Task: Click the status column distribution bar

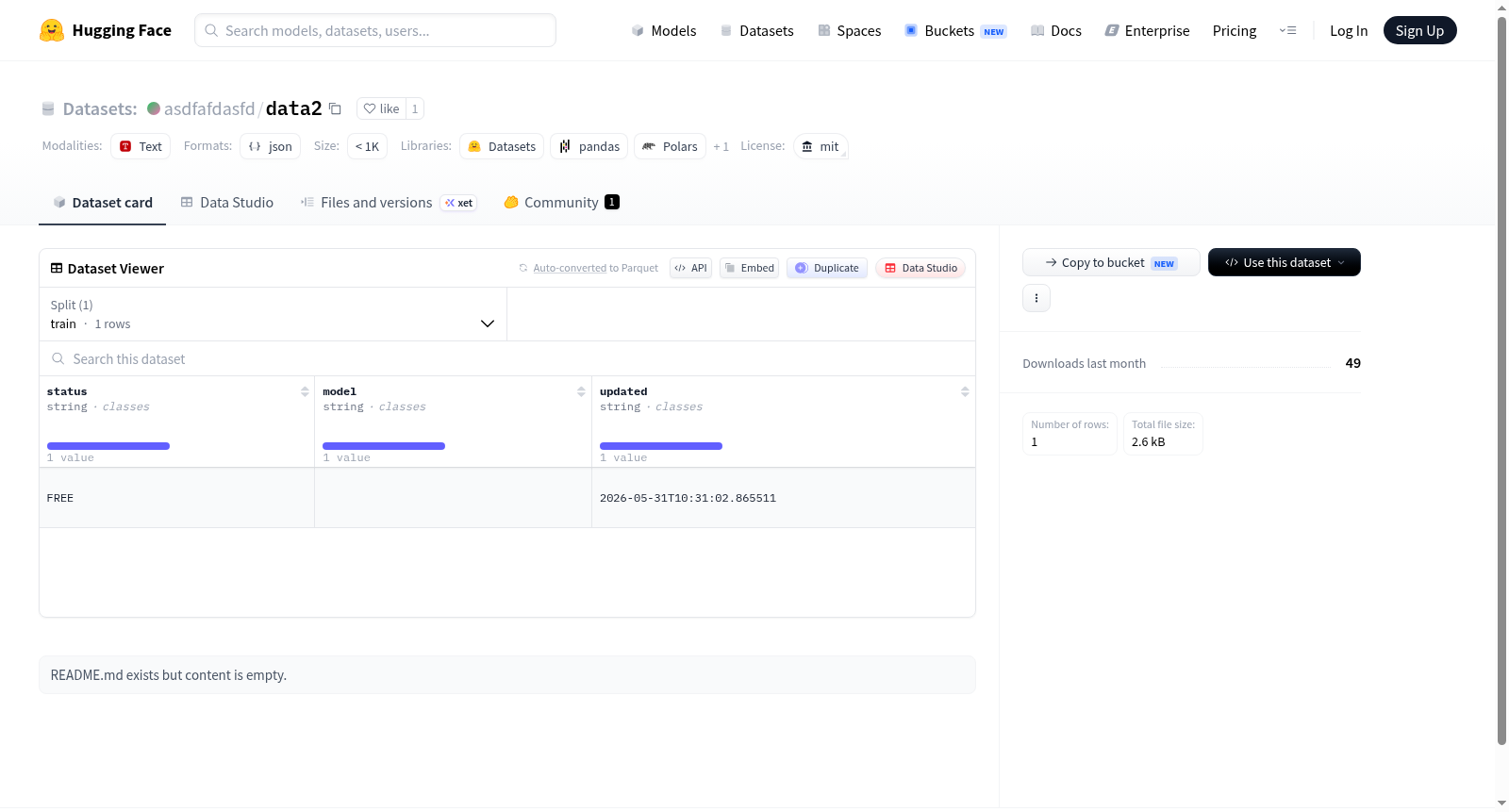Action: tap(108, 446)
